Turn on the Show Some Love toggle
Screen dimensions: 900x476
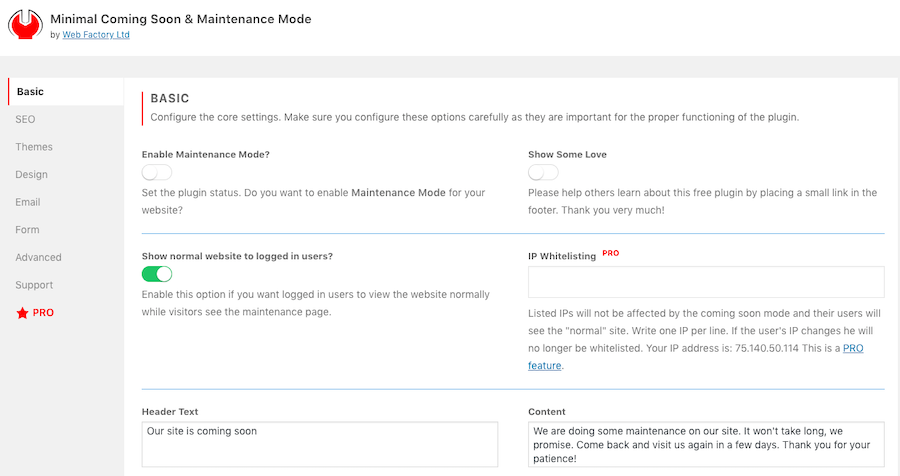pyautogui.click(x=543, y=173)
